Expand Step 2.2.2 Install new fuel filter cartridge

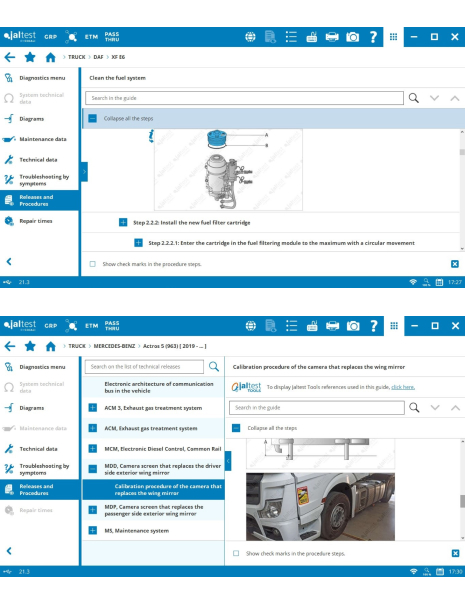click(x=123, y=222)
